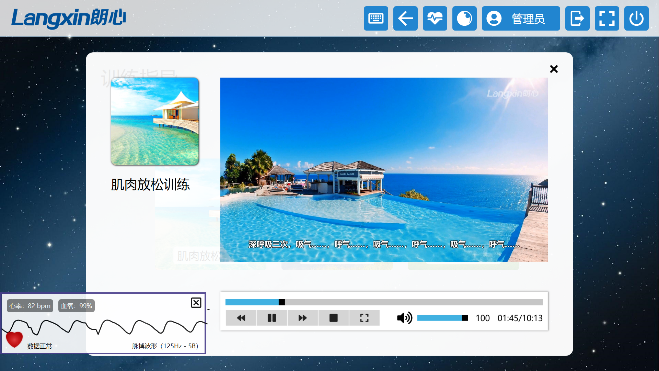The image size is (659, 371).
Task: Rewind the relaxation video
Action: [x=241, y=318]
